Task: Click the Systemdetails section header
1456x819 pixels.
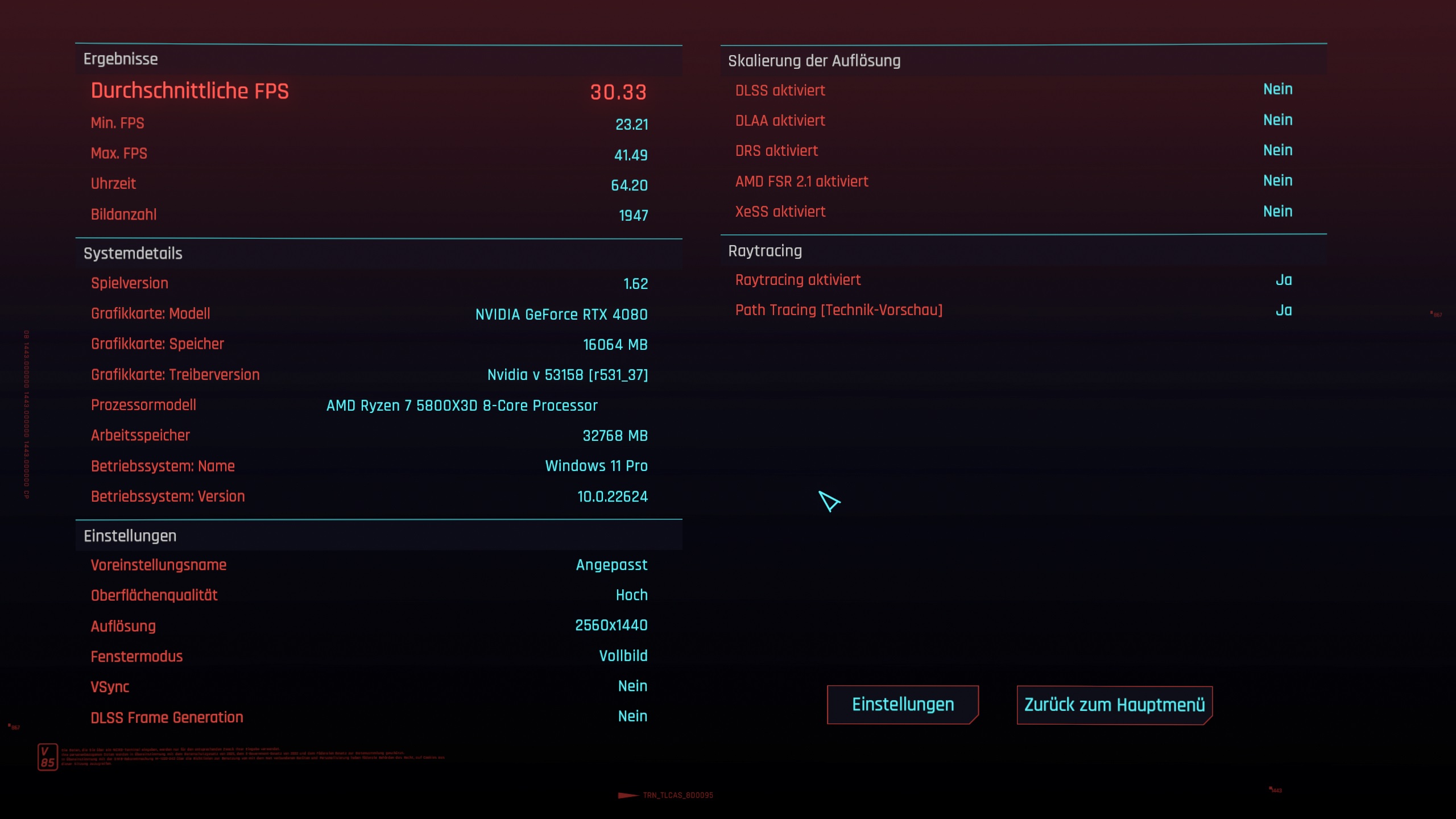Action: (133, 254)
